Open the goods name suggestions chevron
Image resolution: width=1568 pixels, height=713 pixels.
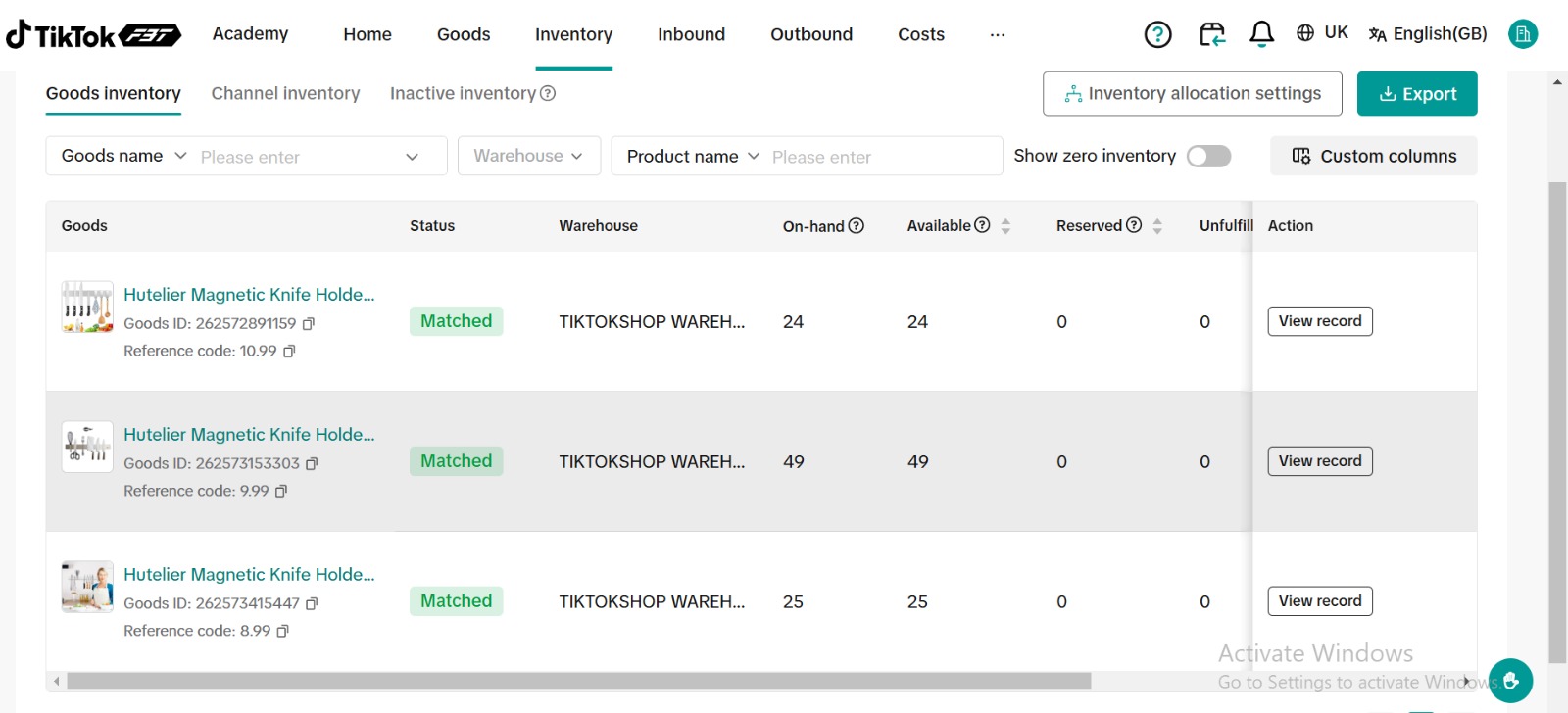412,157
